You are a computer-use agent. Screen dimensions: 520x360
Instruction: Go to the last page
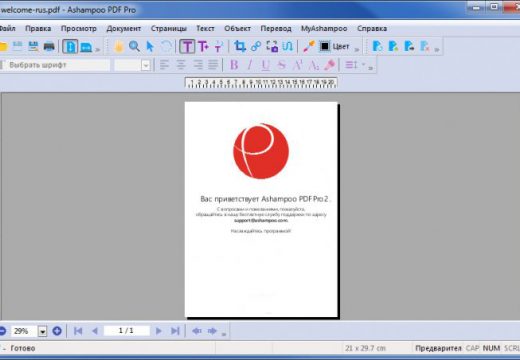(x=175, y=331)
